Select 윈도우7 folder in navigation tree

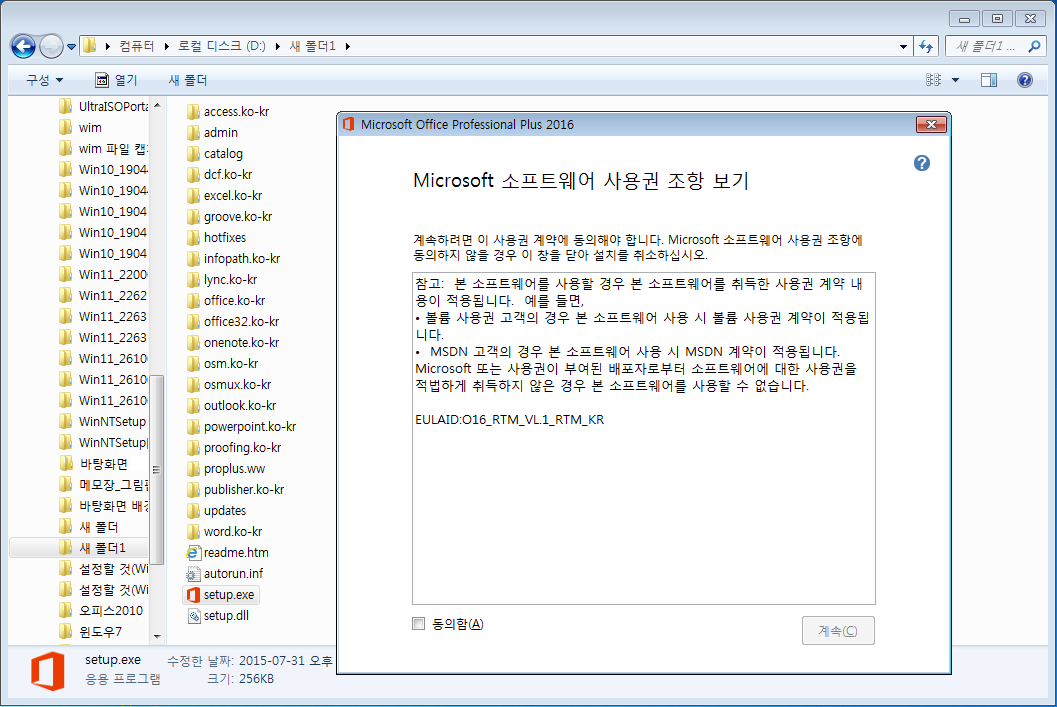tap(91, 632)
